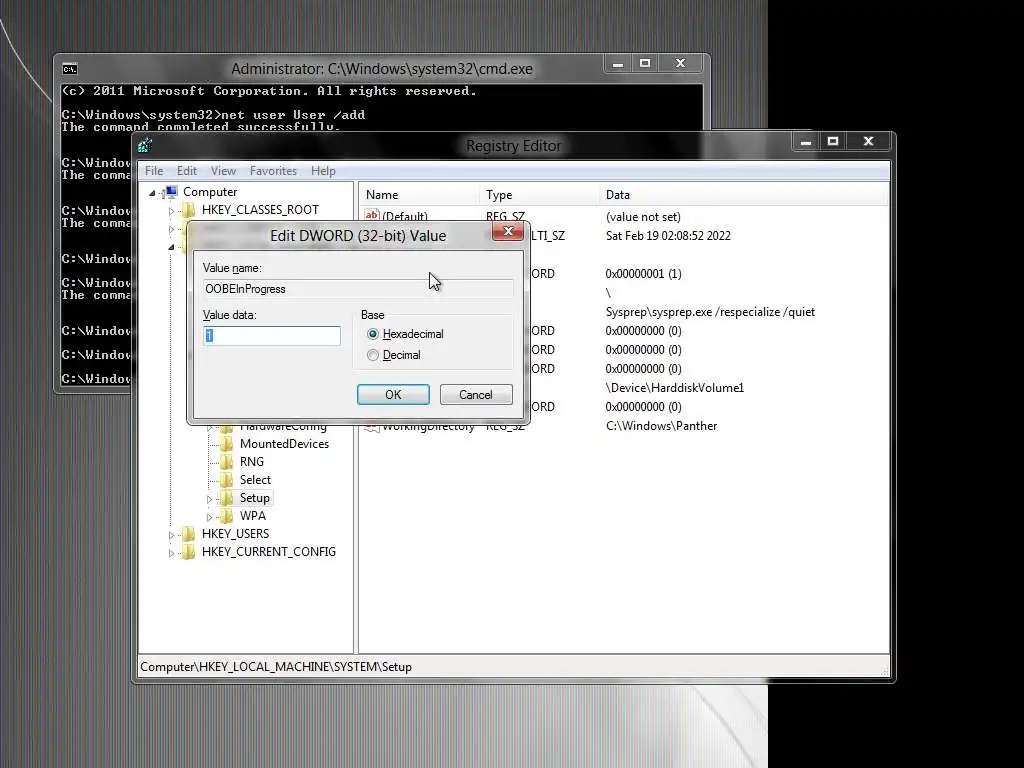Click the HKEY_CURRENT_CONFIG folder icon
The width and height of the screenshot is (1024, 768).
189,552
